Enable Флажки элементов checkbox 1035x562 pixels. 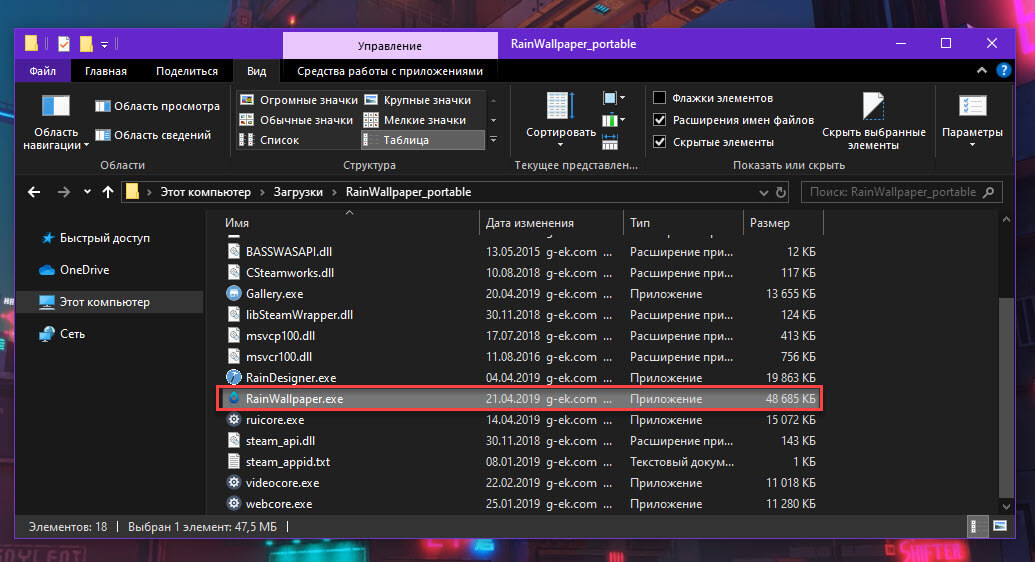[x=659, y=98]
